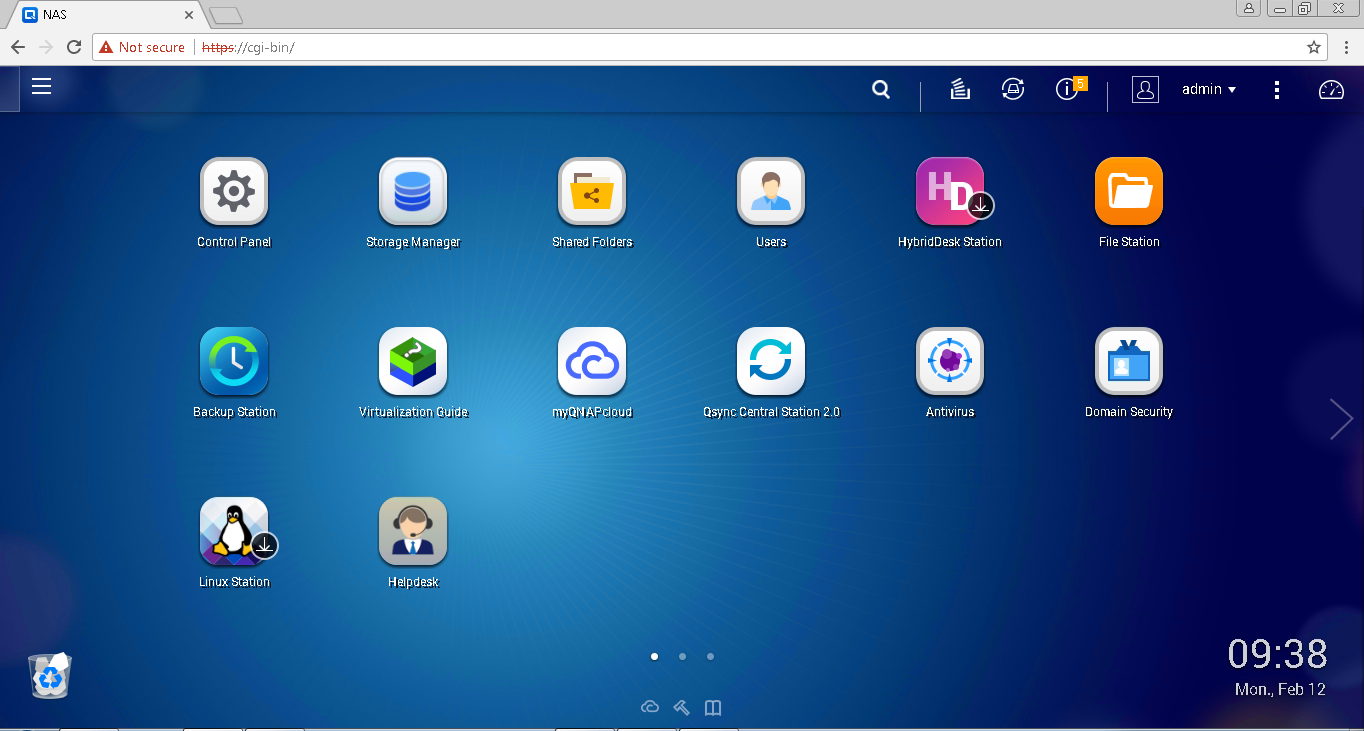1364x731 pixels.
Task: Open utilities tool icon in bottom bar
Action: coord(682,708)
